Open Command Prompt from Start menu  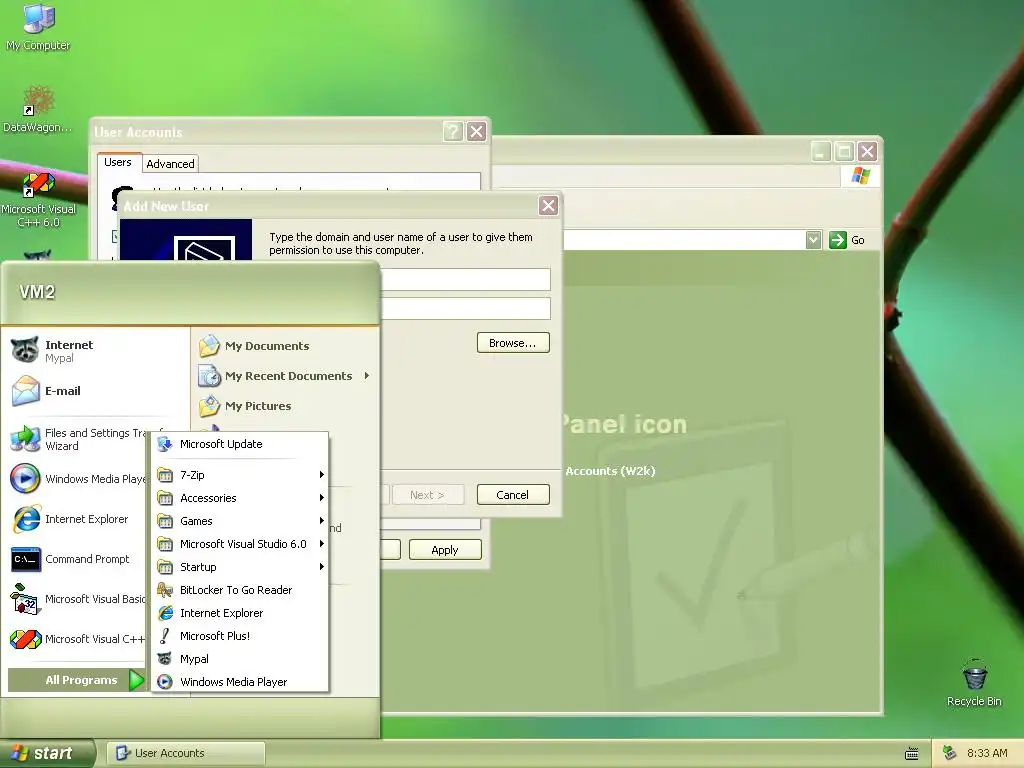tap(77, 559)
